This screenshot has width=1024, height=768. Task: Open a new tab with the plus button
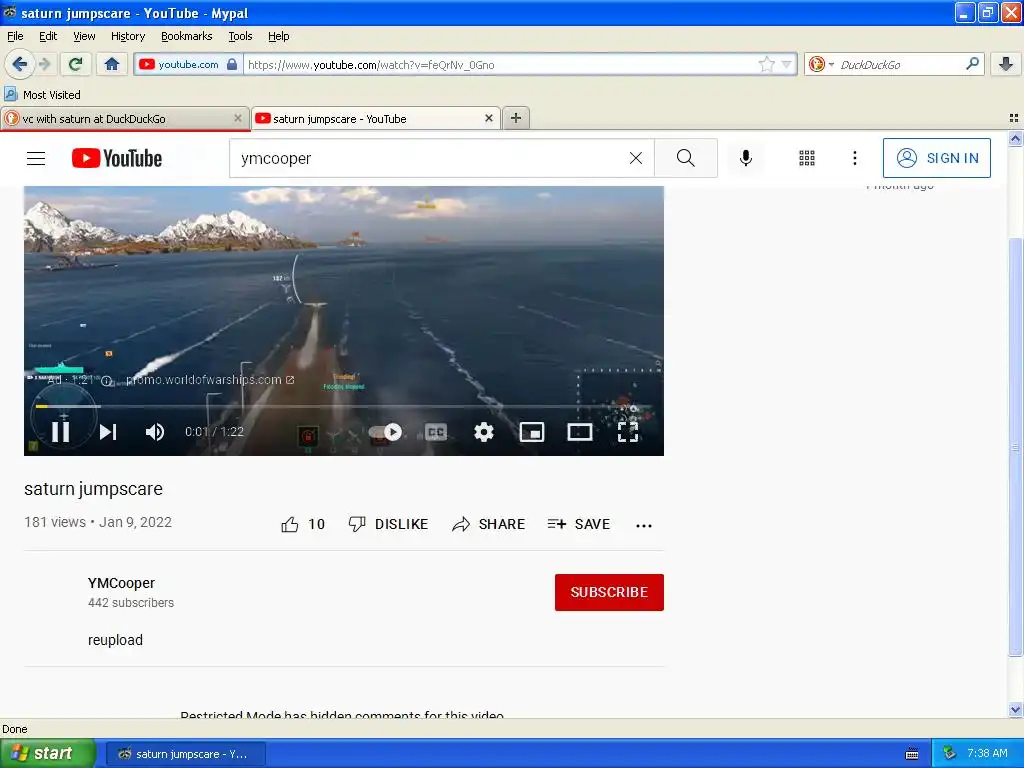(516, 118)
